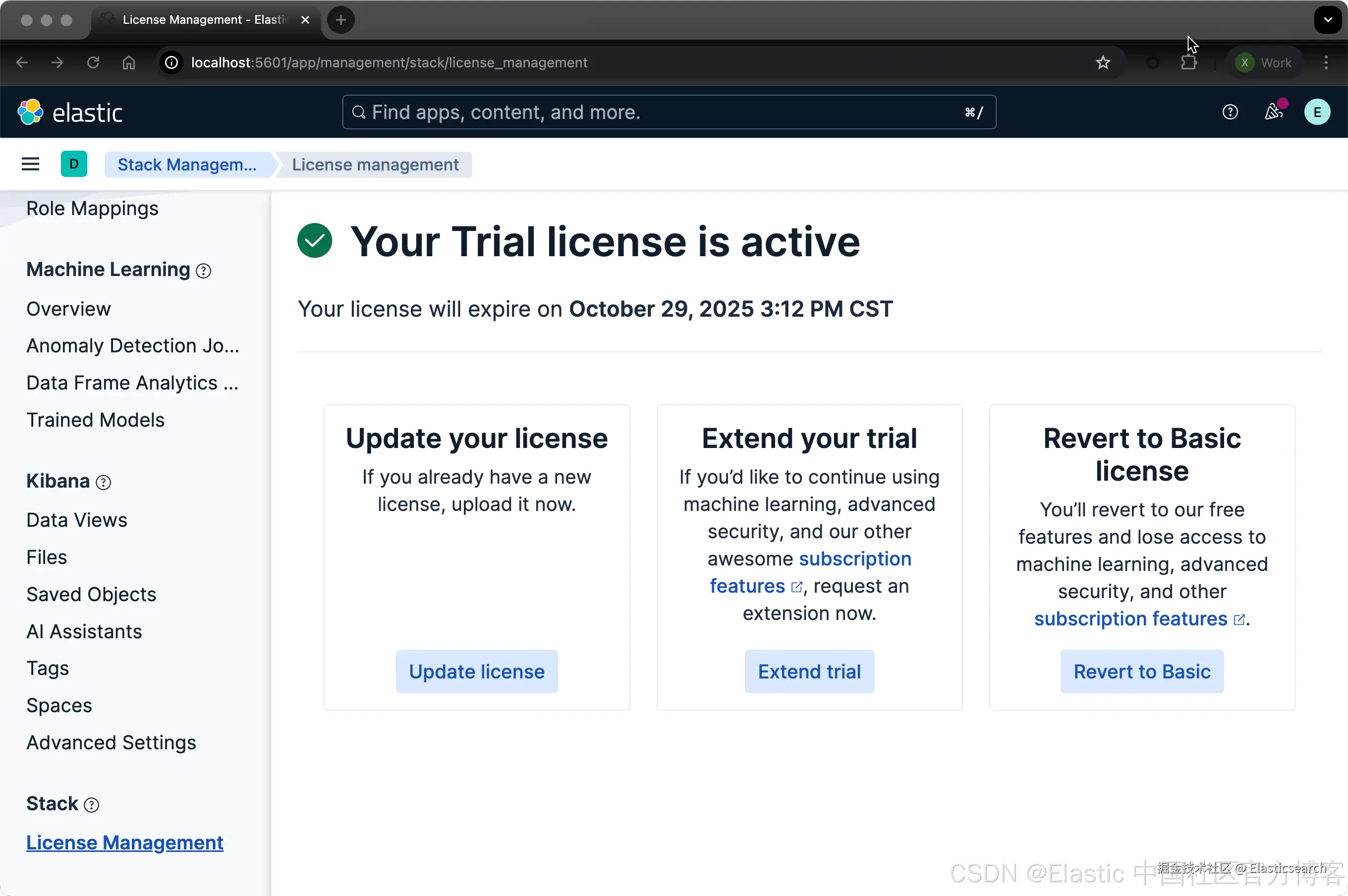Open Tags

click(48, 669)
